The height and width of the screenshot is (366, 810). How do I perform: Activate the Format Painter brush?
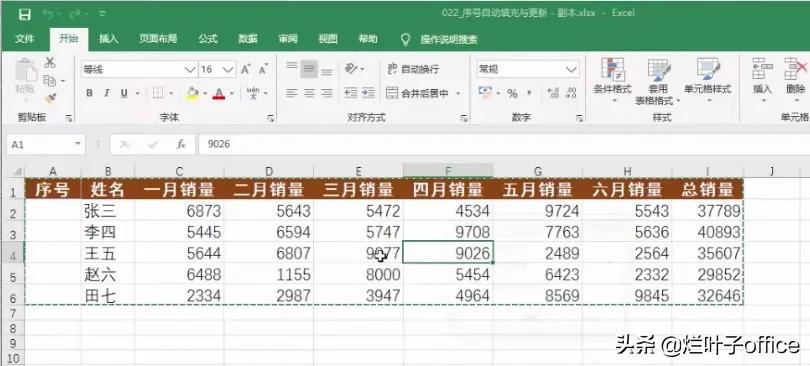(50, 98)
